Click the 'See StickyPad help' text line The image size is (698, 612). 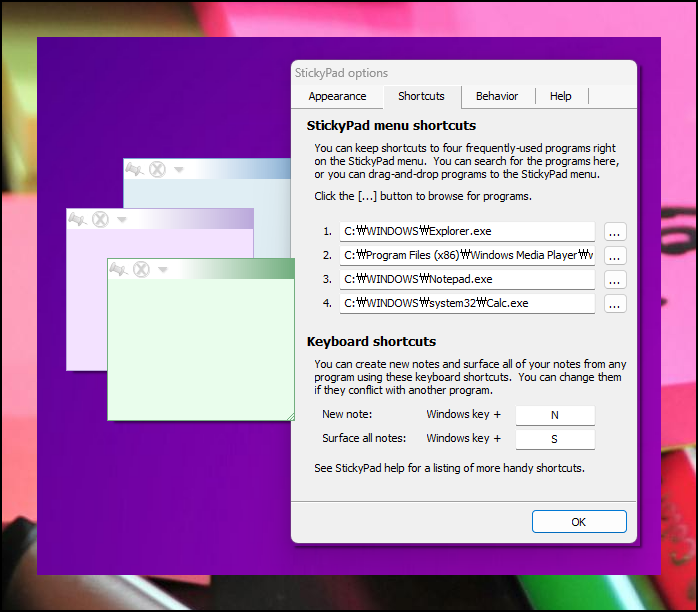(x=450, y=468)
